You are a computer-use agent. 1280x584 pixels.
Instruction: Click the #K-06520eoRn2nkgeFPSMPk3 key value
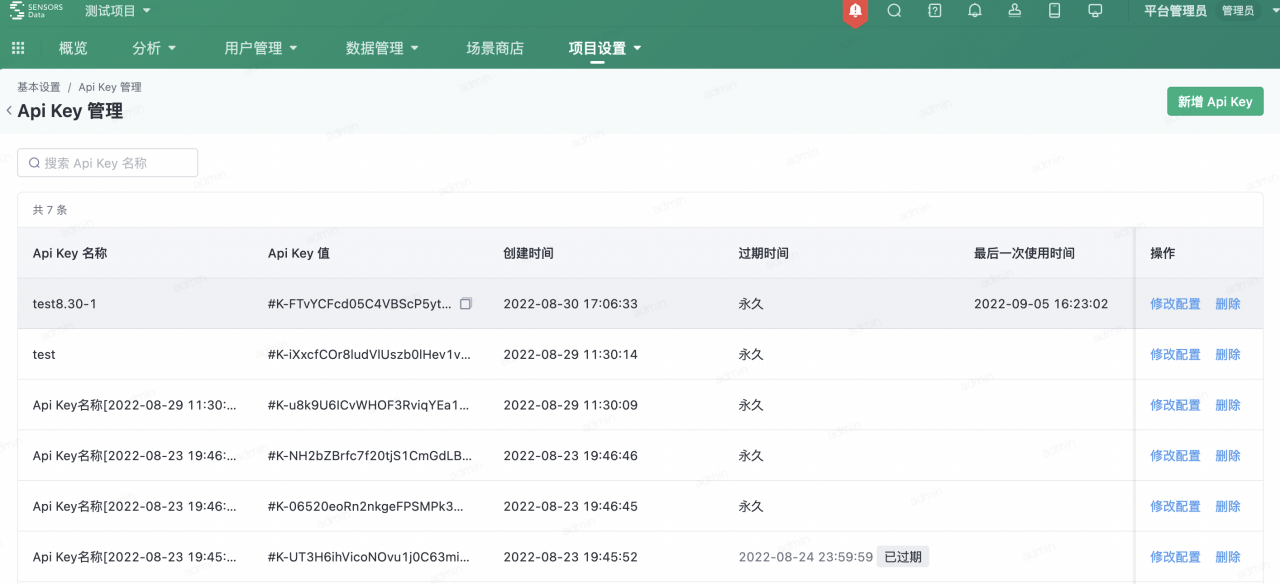click(x=366, y=507)
